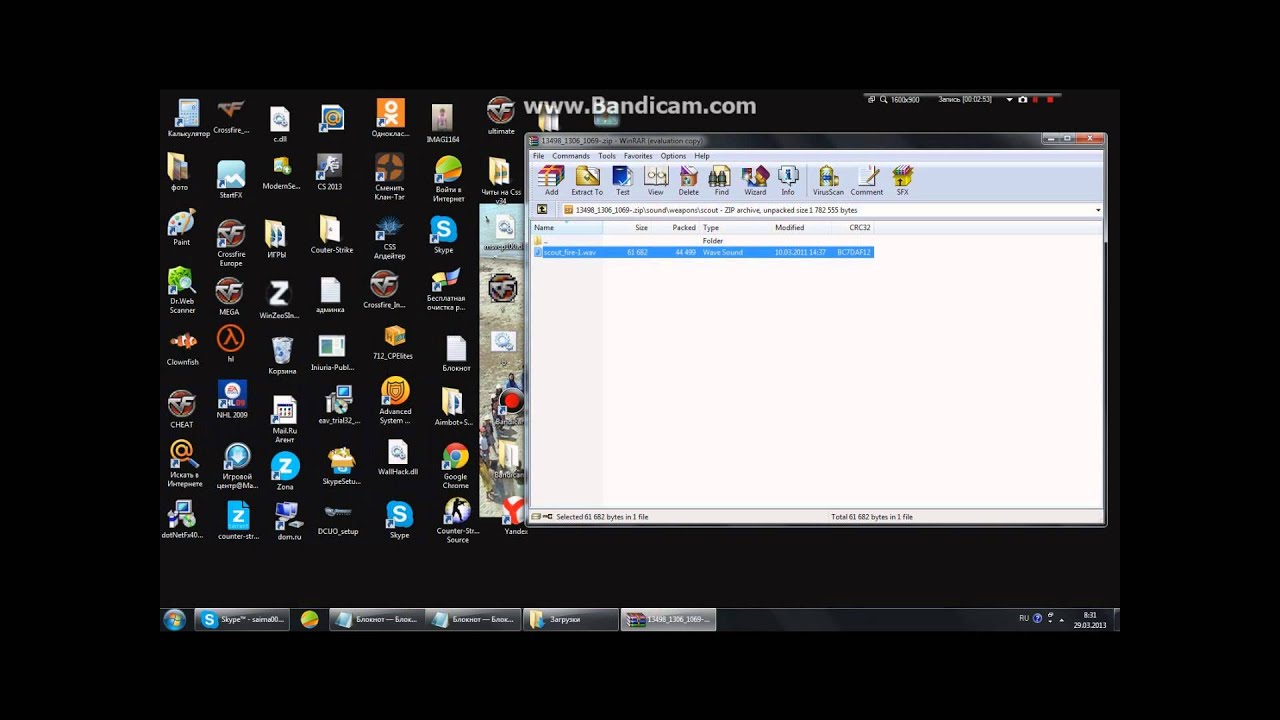1280x720 pixels.
Task: Sort file list by Type column
Action: (736, 228)
